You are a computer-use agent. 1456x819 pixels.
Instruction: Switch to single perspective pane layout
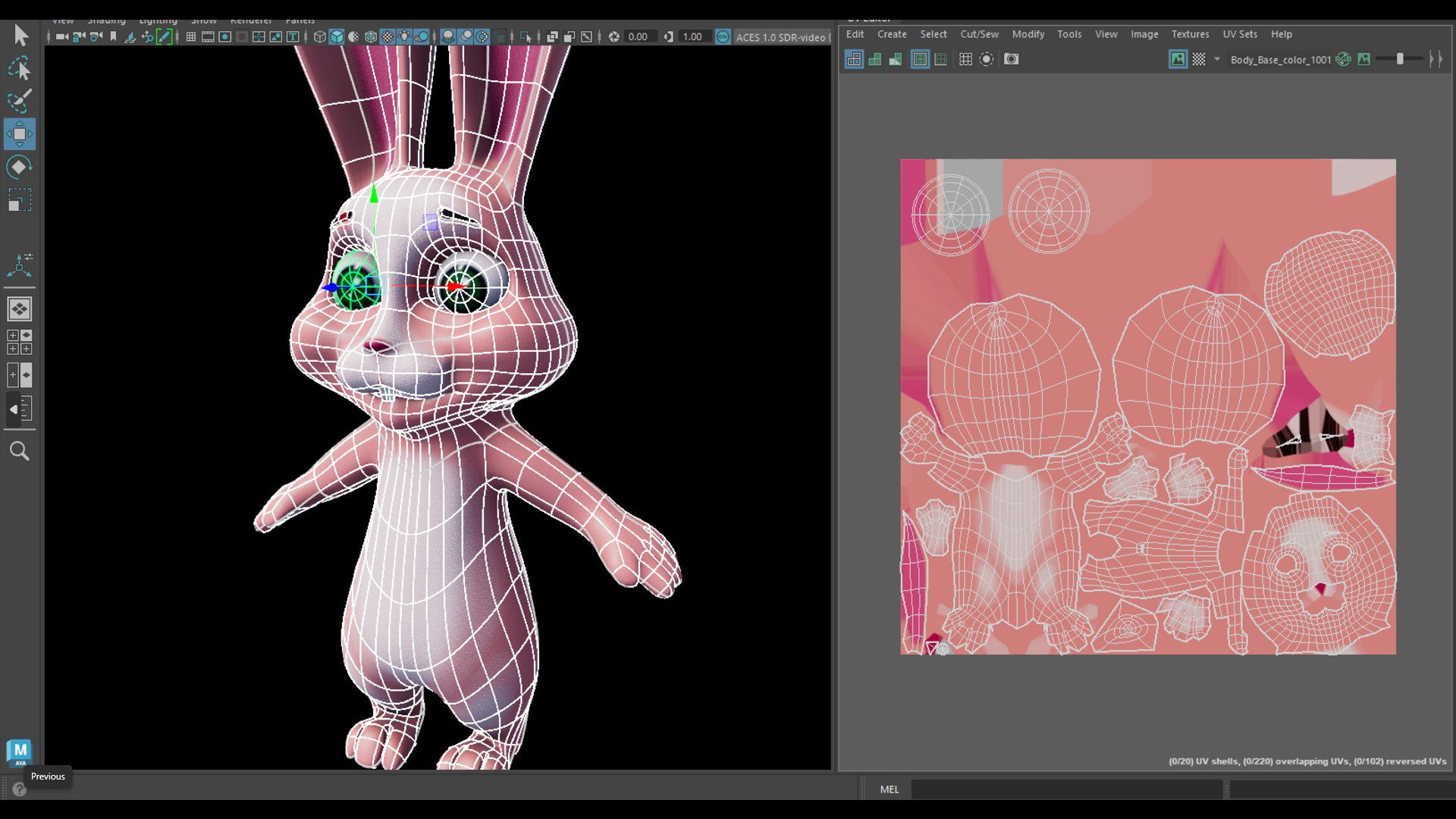tap(20, 309)
